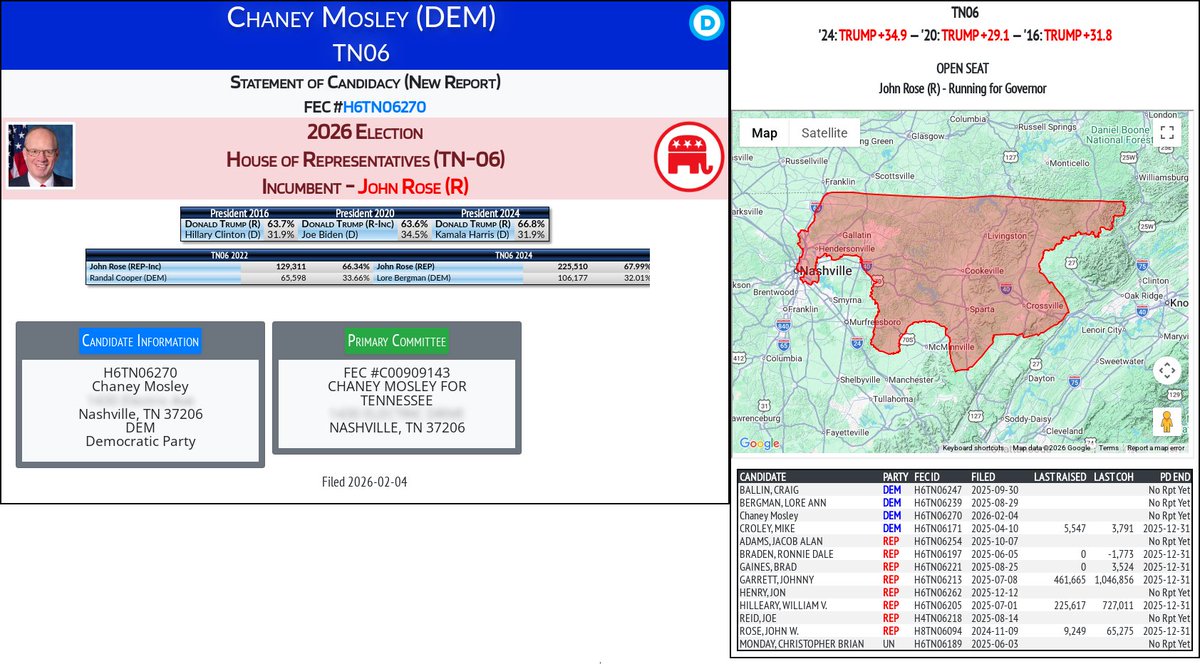The height and width of the screenshot is (664, 1200).
Task: Select the Map view tab
Action: (x=764, y=132)
